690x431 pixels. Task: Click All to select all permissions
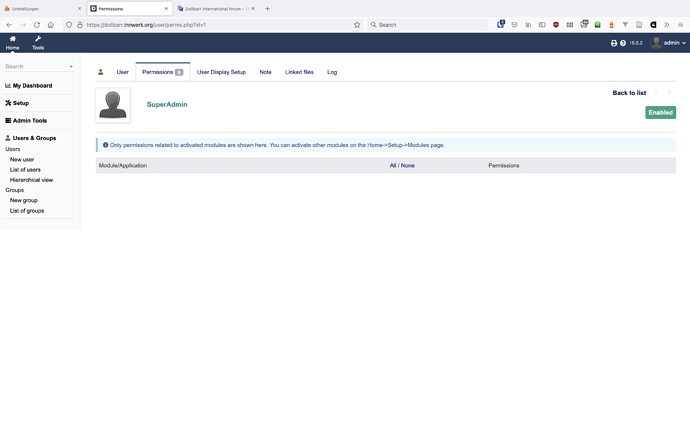(x=393, y=165)
